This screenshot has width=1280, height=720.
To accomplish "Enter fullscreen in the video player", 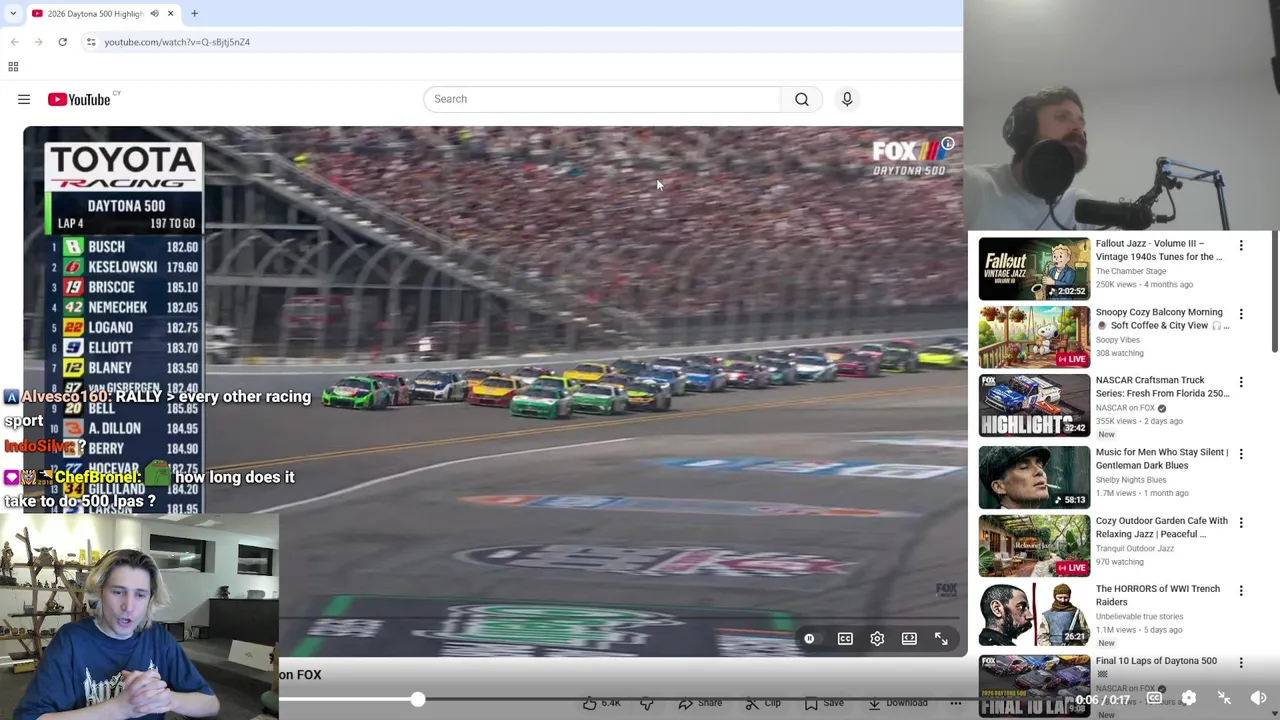I will click(x=941, y=639).
